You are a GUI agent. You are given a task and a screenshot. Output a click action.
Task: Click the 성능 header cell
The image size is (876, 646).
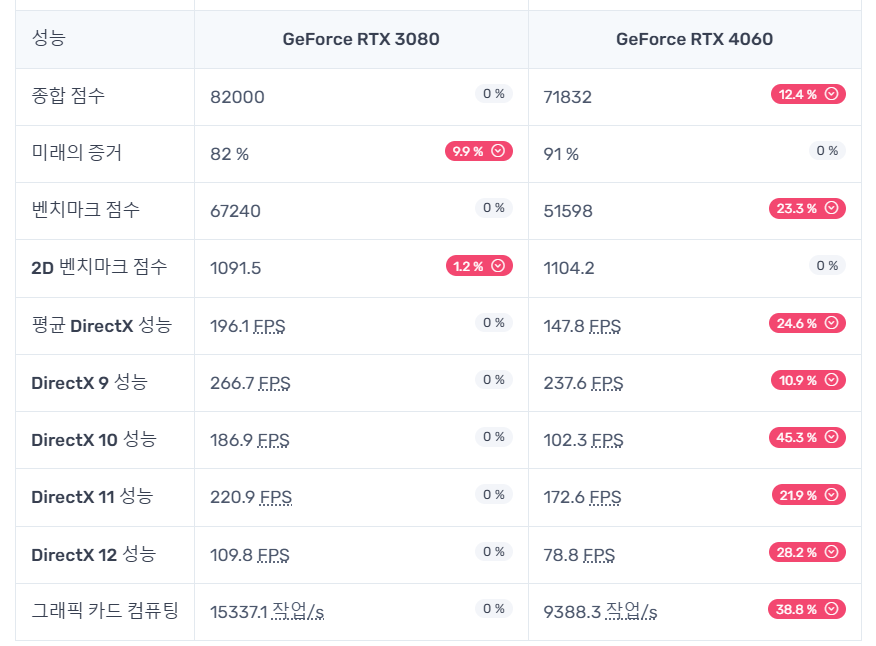point(50,39)
